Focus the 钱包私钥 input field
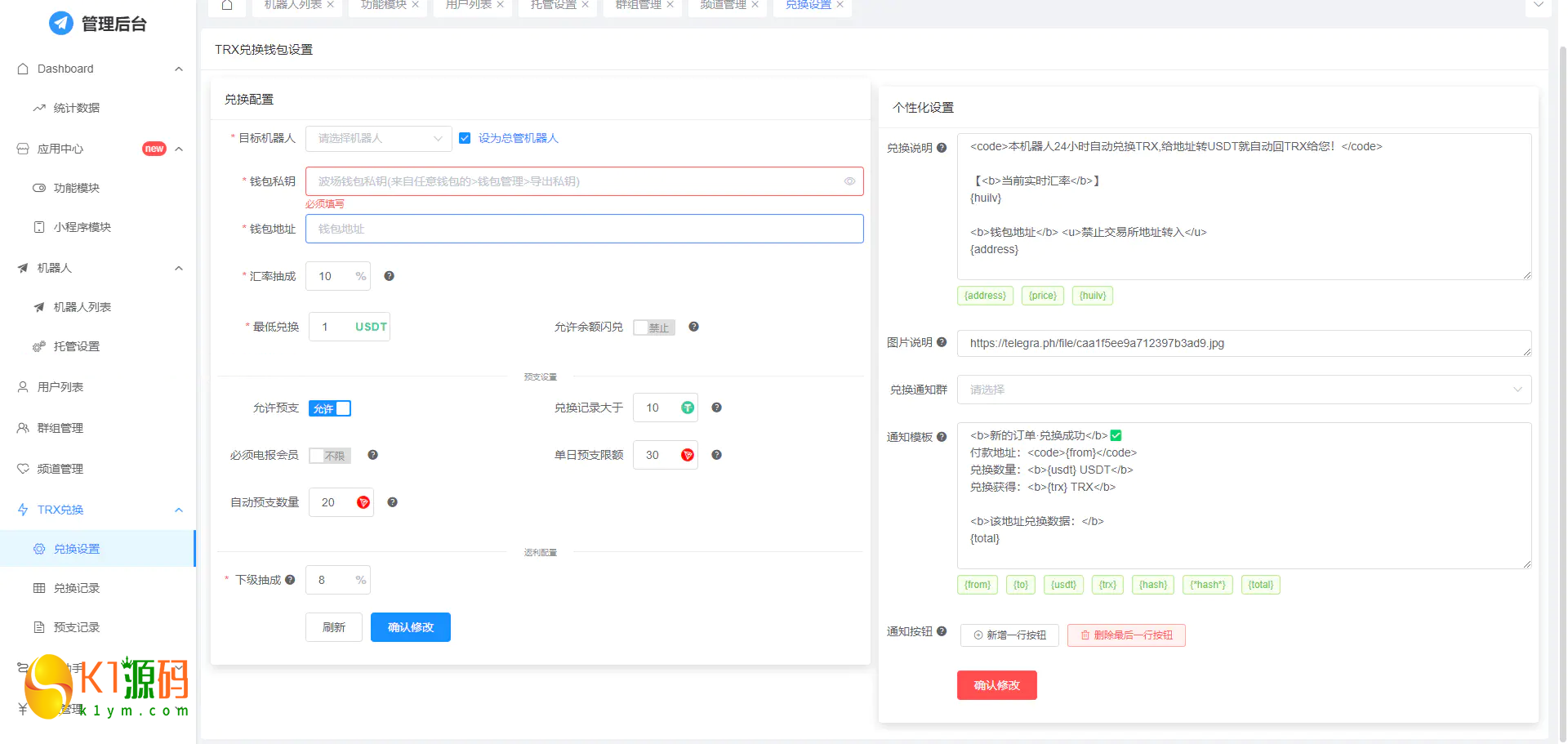1568x744 pixels. click(x=584, y=181)
